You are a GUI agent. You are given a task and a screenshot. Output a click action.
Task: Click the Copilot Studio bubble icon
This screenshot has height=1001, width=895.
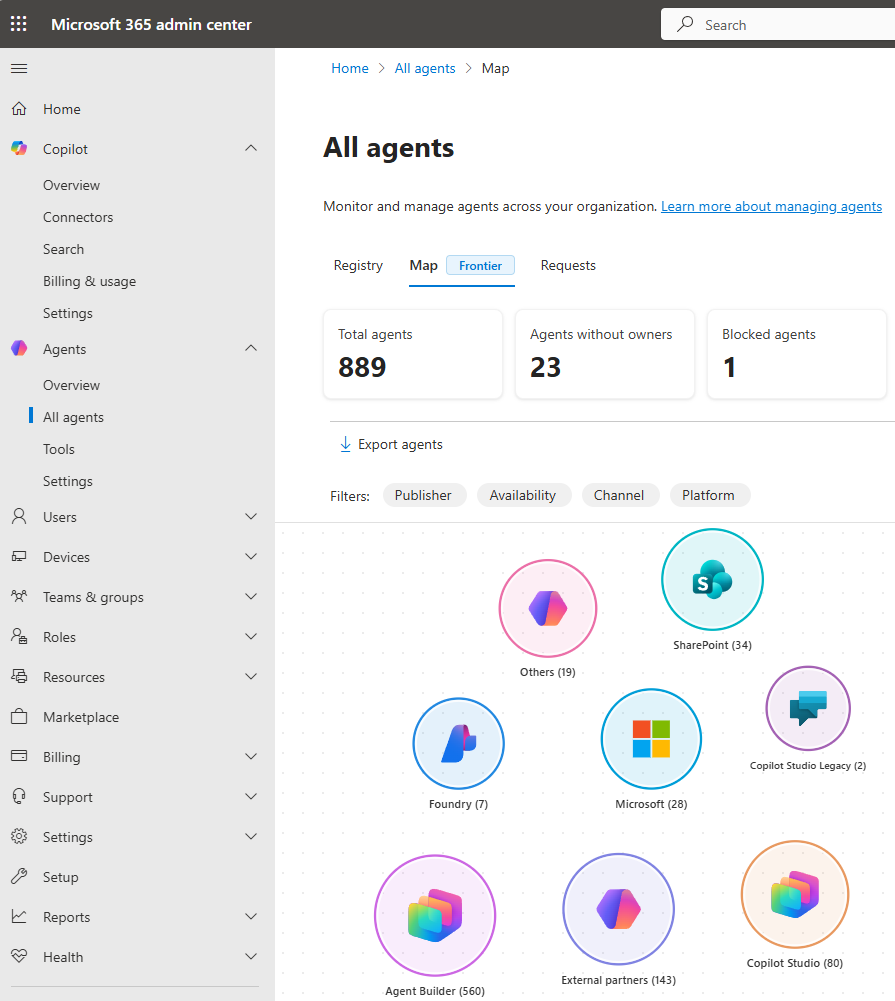tap(795, 894)
